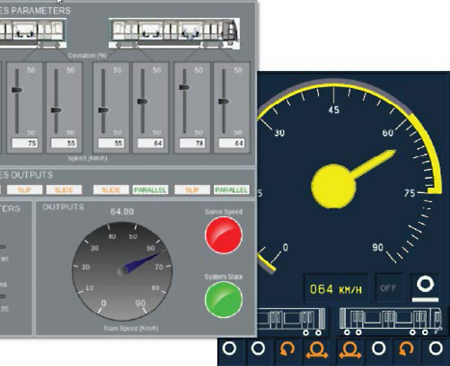Click the slider handle above the 75 value
Screen dimensions: 450x366
[x=17, y=90]
